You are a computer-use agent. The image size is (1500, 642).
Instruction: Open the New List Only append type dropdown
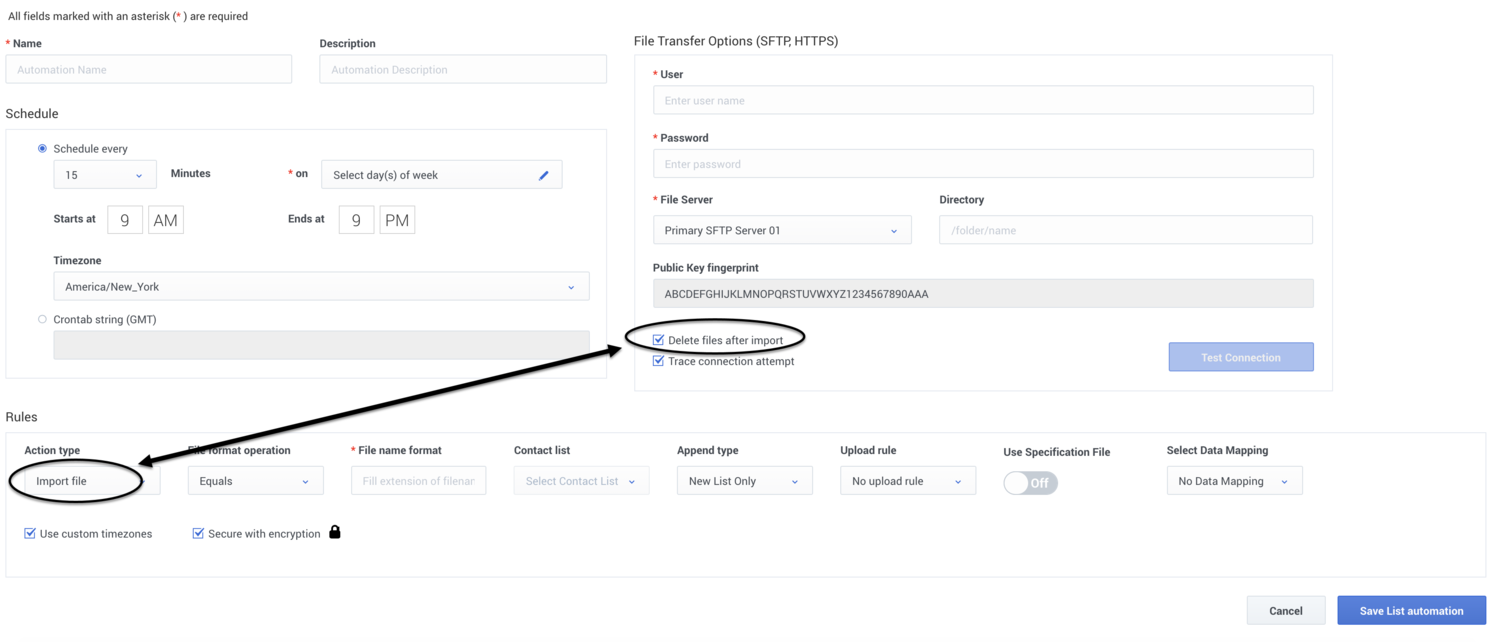tap(744, 481)
